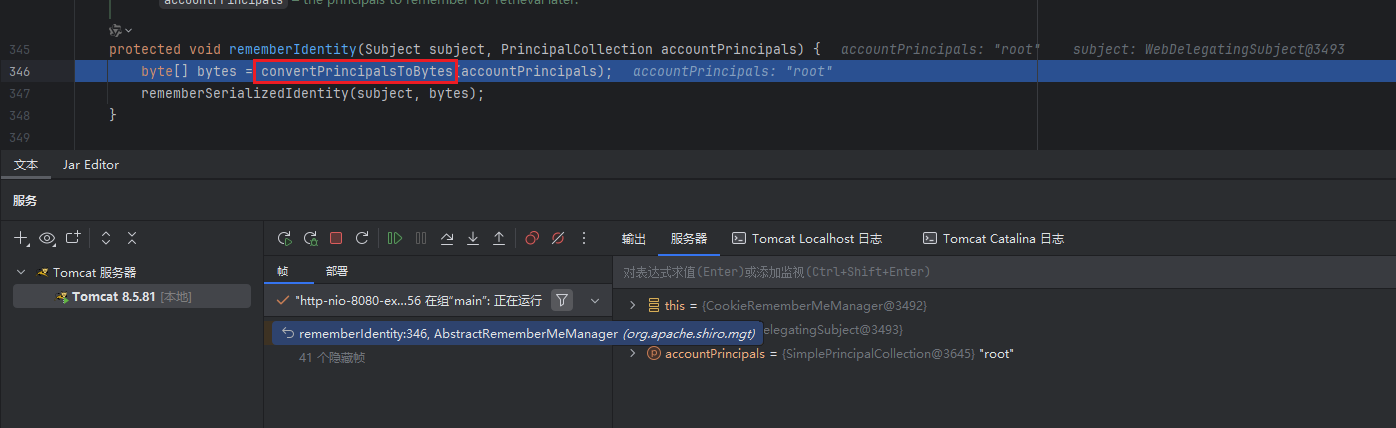Click the Step Into arrow icon
This screenshot has height=428, width=1396.
click(473, 239)
